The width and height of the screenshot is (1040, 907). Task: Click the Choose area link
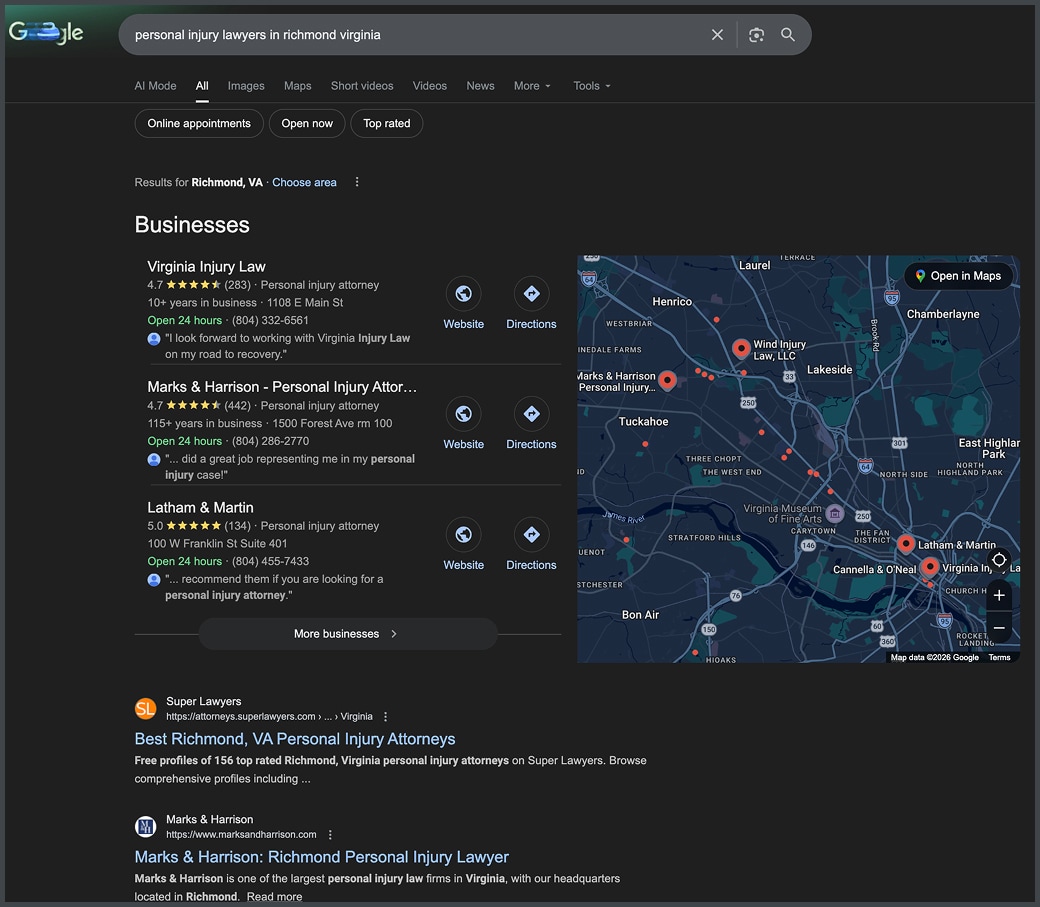pyautogui.click(x=304, y=183)
